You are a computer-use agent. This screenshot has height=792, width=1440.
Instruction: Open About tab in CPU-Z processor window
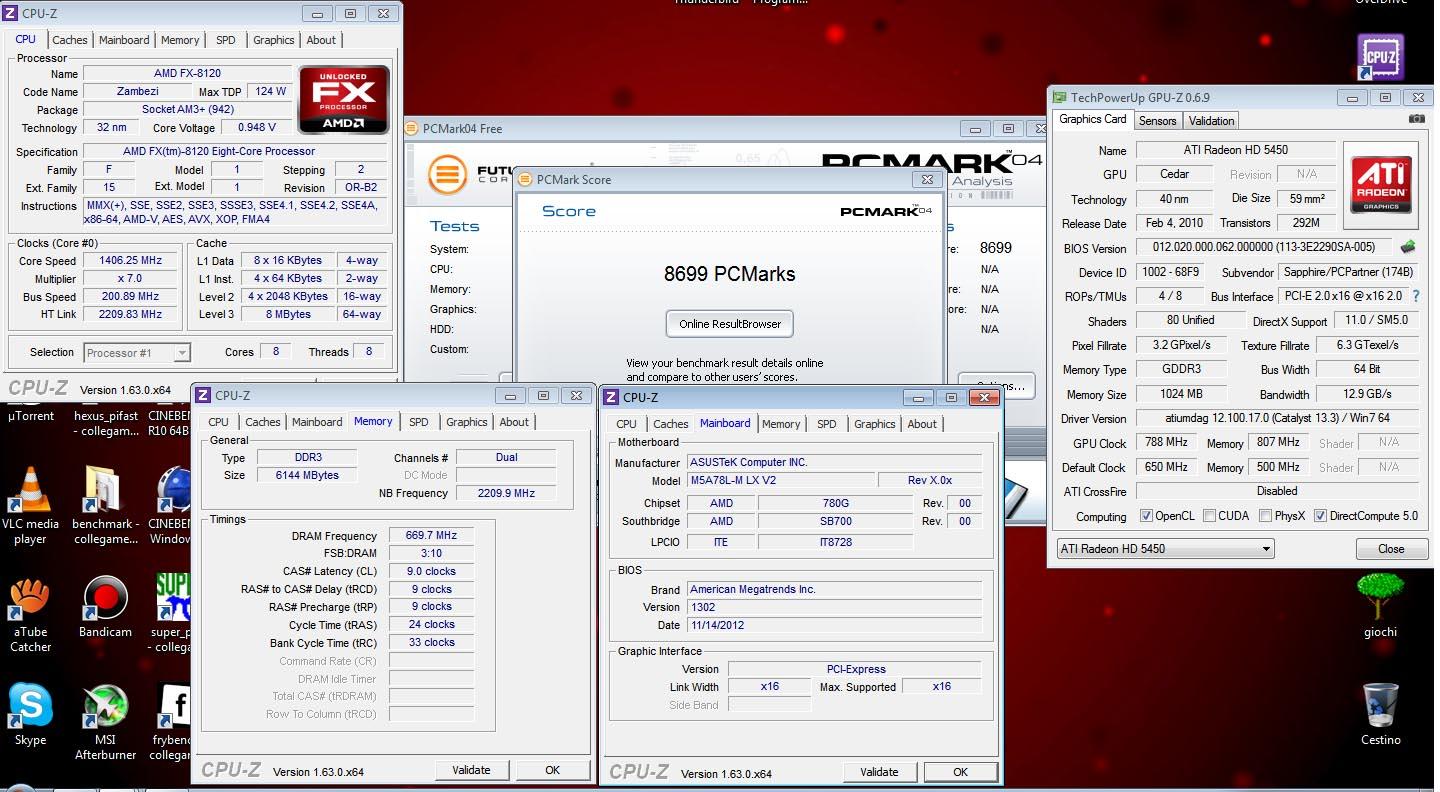click(x=321, y=40)
